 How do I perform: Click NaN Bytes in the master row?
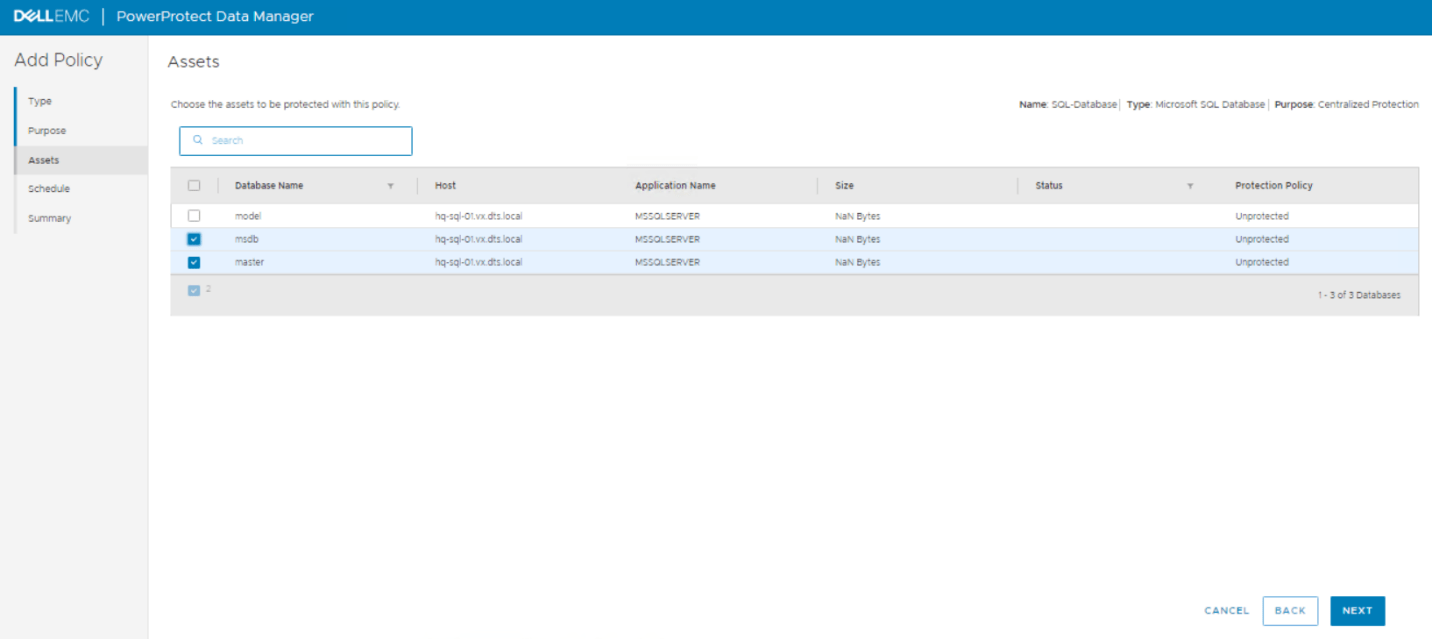[857, 262]
